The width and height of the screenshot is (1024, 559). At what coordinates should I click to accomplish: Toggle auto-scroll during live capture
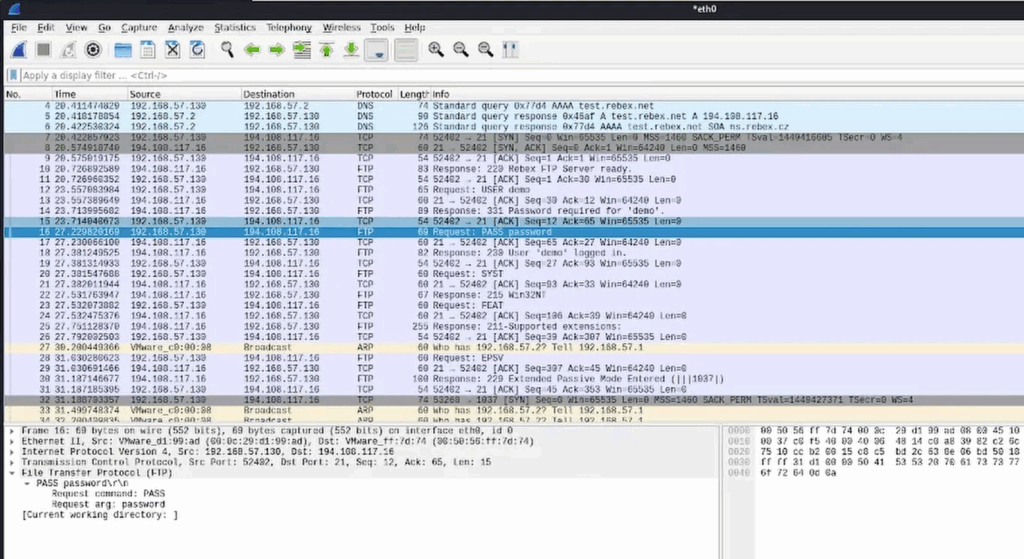[377, 49]
